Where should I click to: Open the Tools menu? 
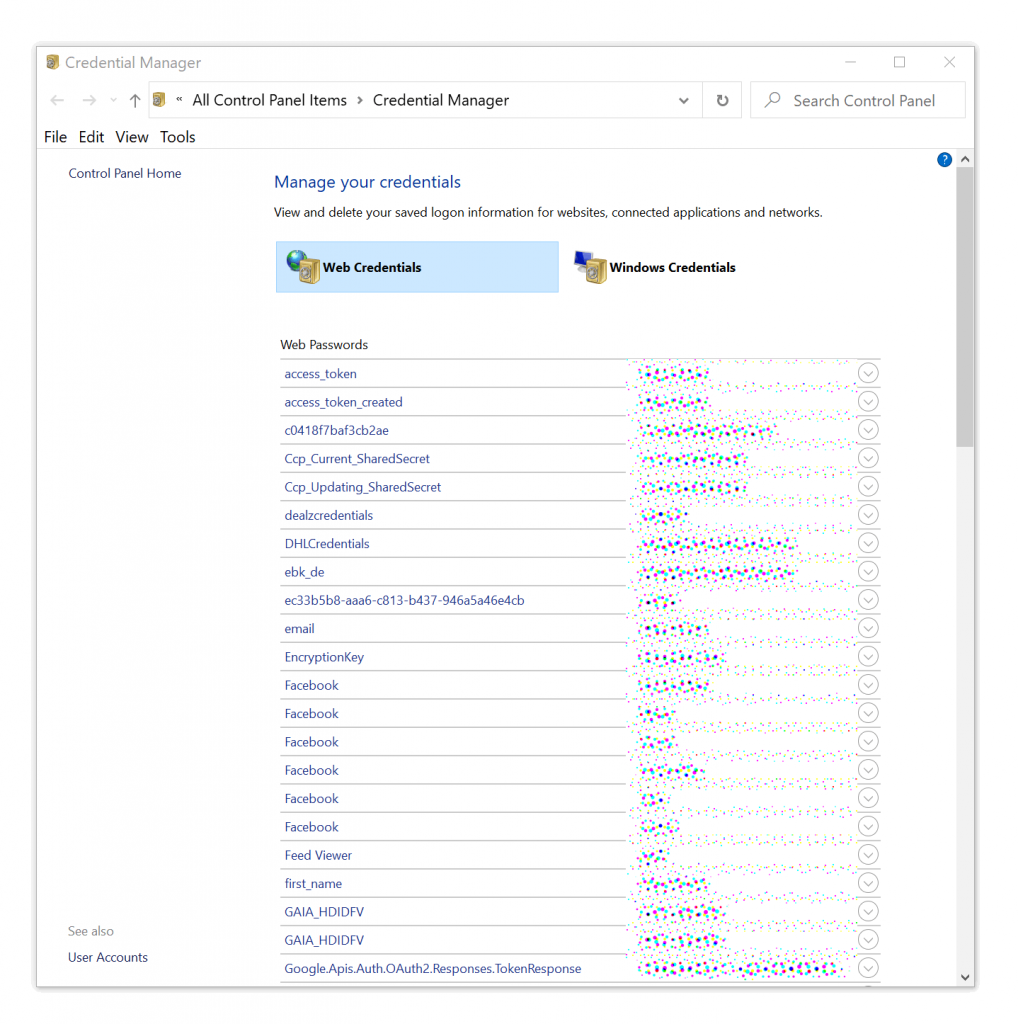[177, 137]
